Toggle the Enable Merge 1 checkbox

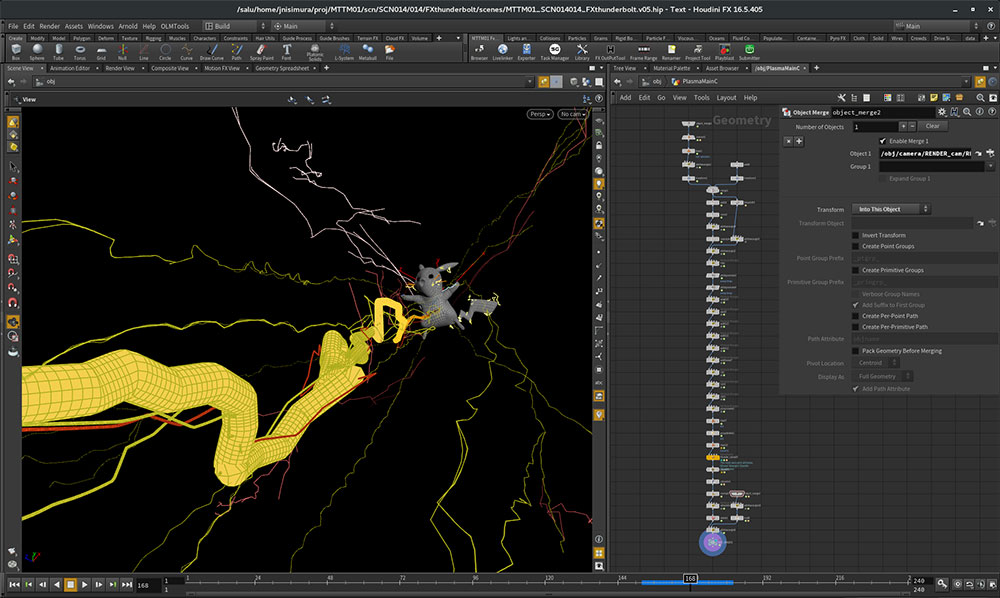[883, 141]
